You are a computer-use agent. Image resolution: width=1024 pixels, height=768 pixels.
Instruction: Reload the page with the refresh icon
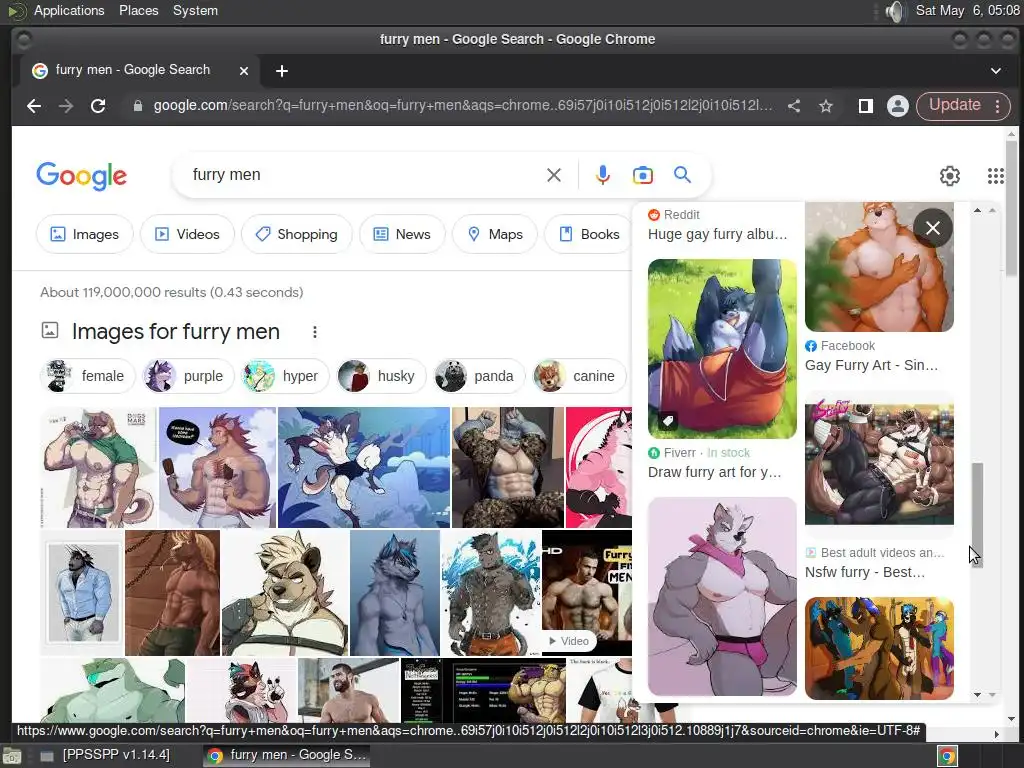click(x=98, y=106)
